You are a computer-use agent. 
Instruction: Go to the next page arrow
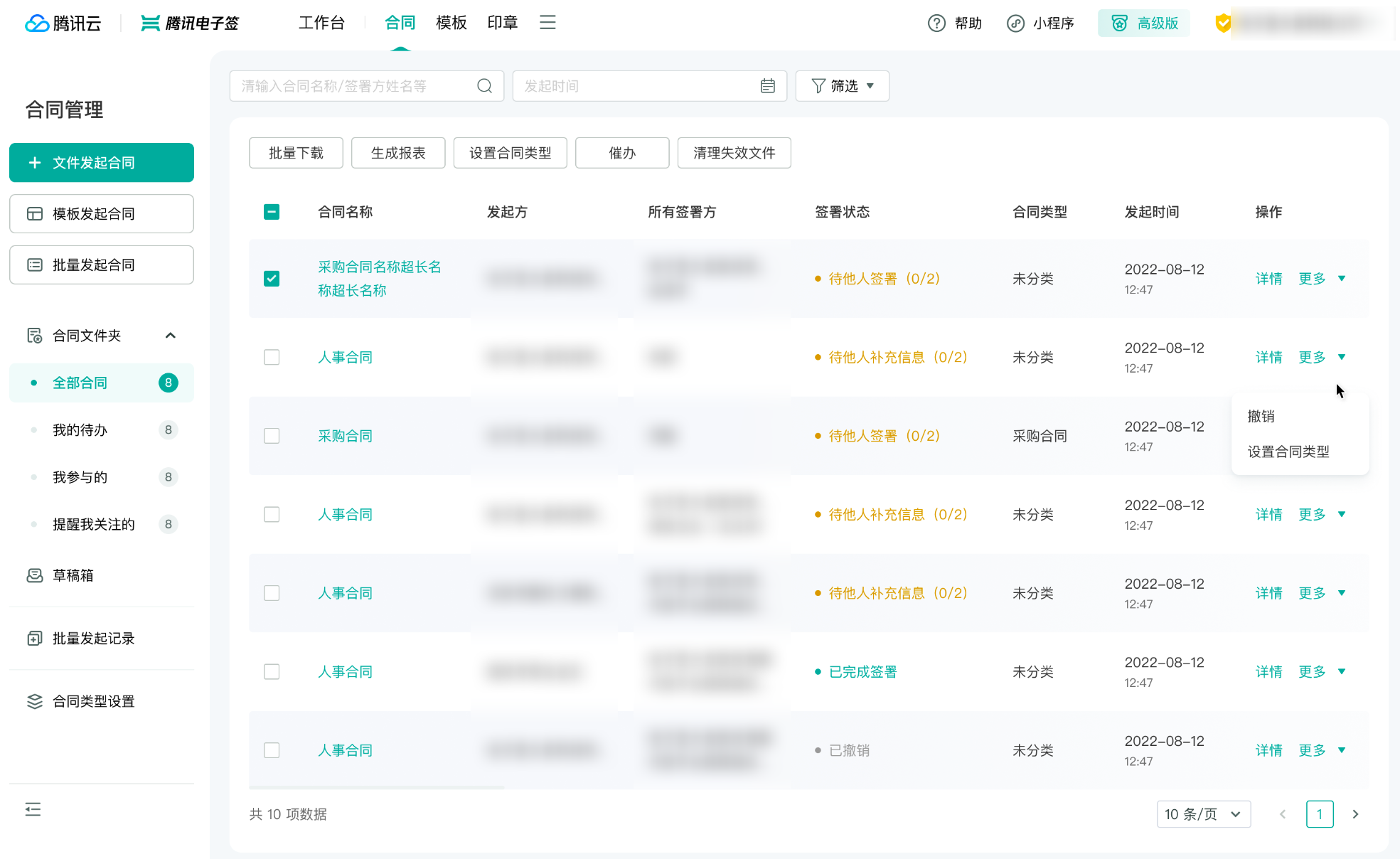click(1355, 814)
